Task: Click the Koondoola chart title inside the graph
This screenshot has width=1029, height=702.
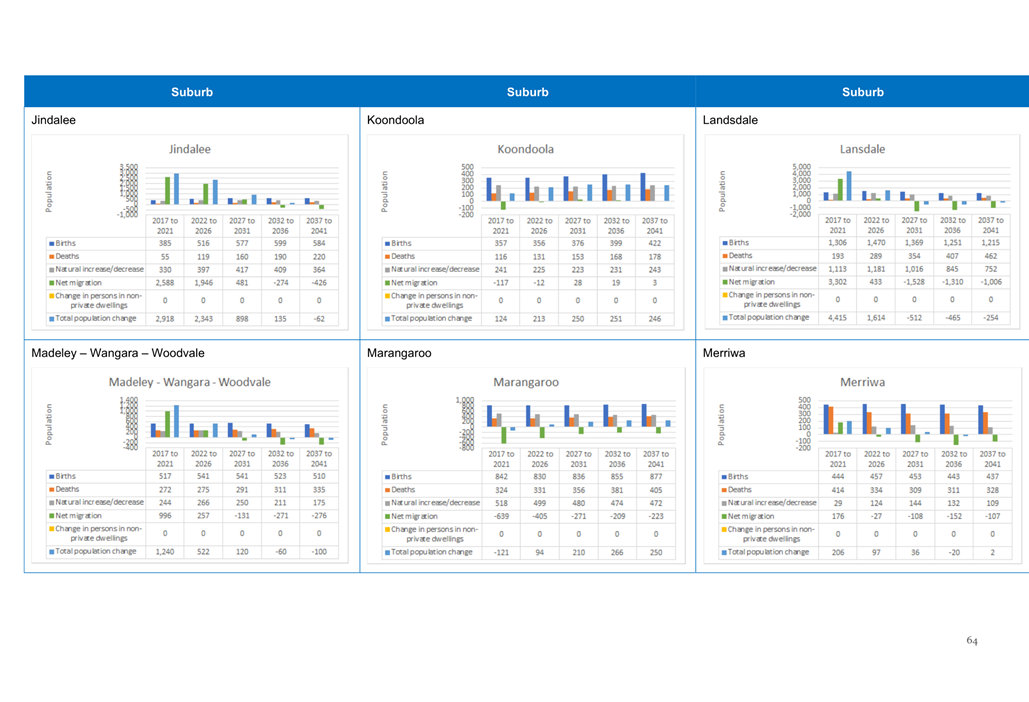Action: pyautogui.click(x=525, y=149)
